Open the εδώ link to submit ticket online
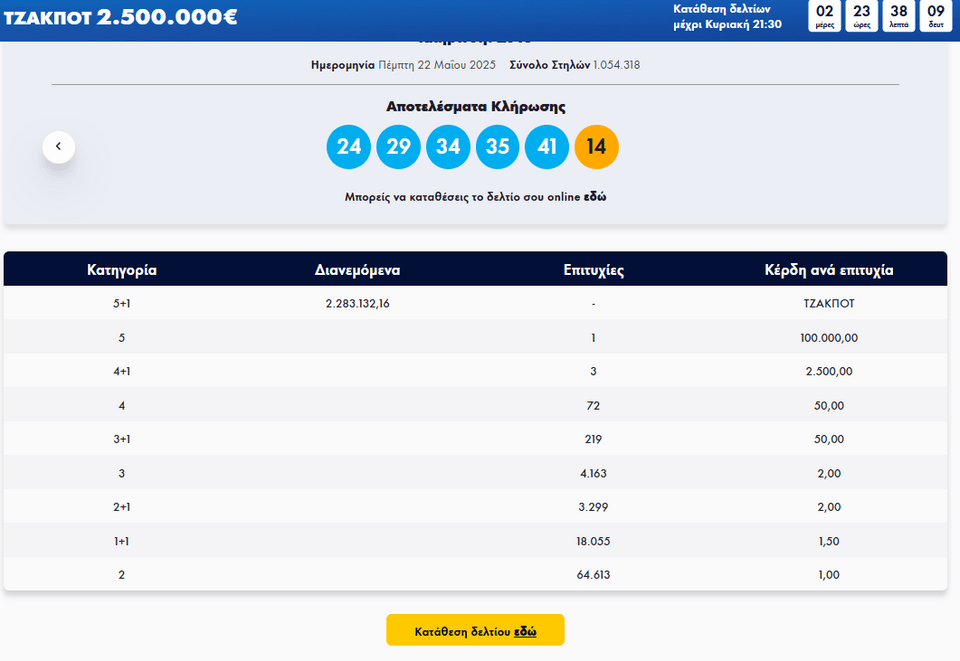The image size is (960, 661). click(594, 197)
